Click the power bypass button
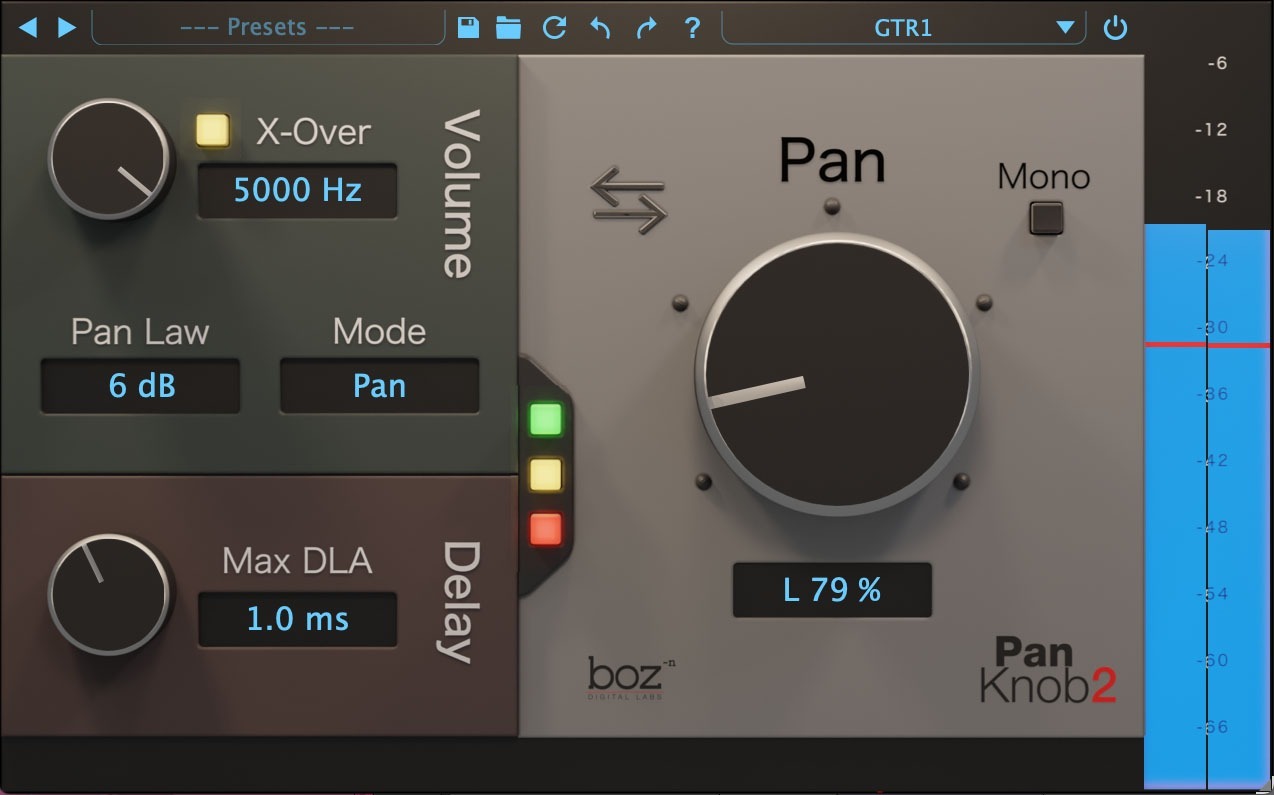The image size is (1274, 795). 1115,27
